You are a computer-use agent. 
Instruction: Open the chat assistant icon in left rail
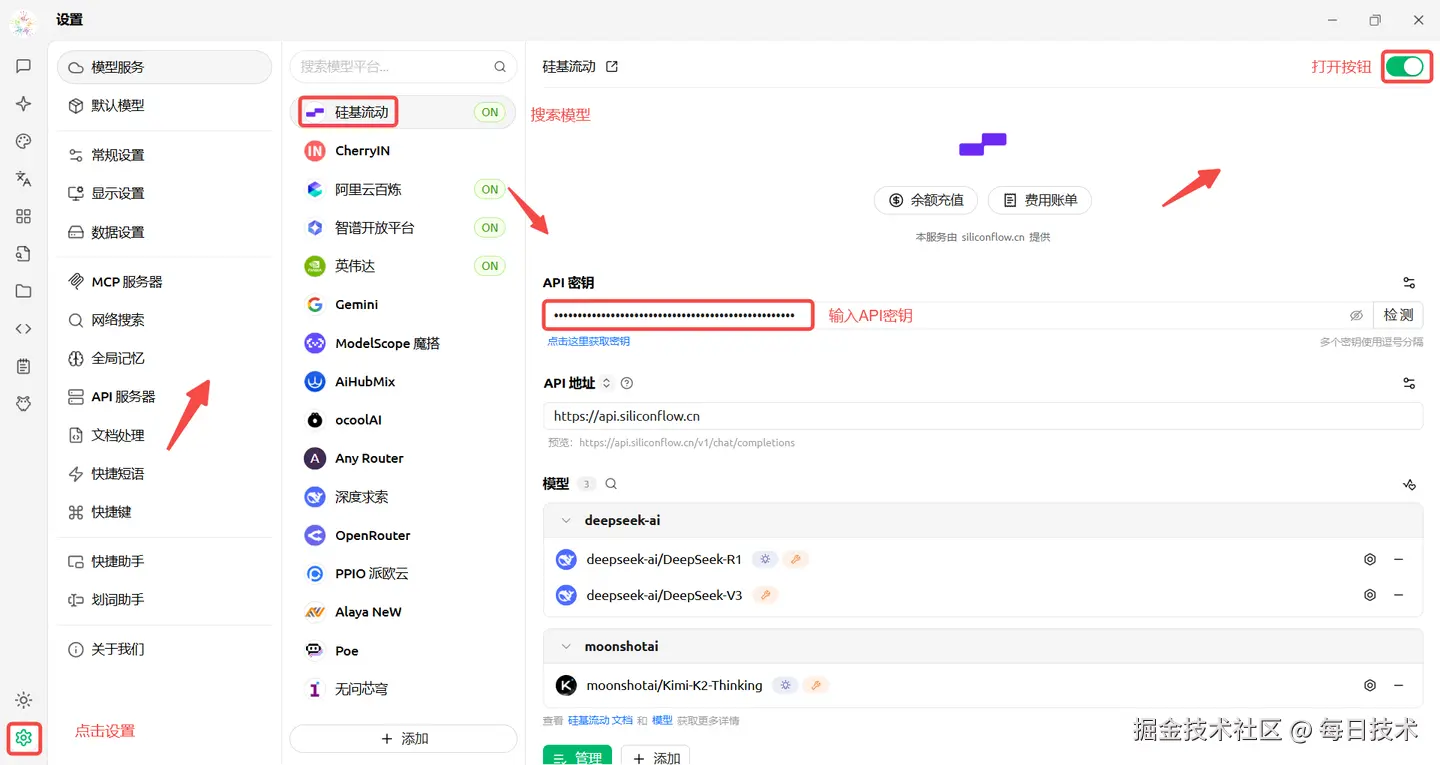click(23, 66)
